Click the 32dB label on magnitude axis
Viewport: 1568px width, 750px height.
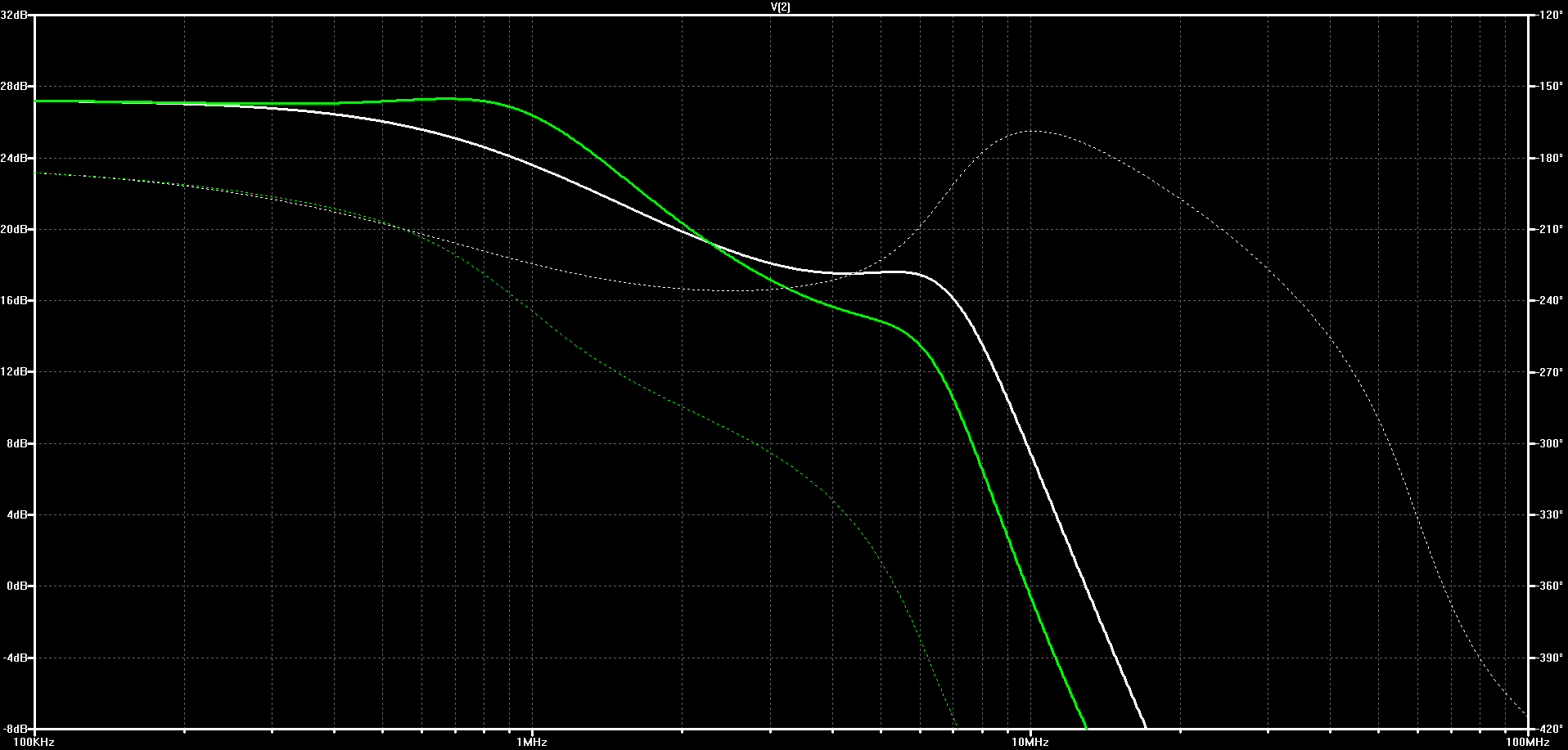(14, 15)
